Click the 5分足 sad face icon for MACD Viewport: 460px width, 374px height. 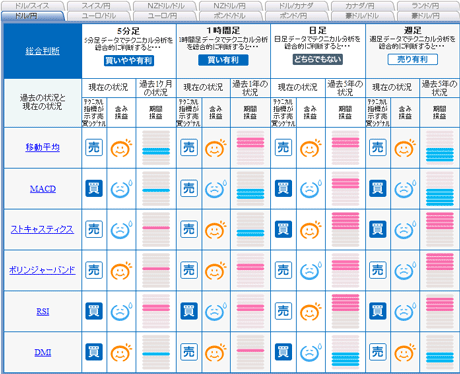click(x=121, y=189)
